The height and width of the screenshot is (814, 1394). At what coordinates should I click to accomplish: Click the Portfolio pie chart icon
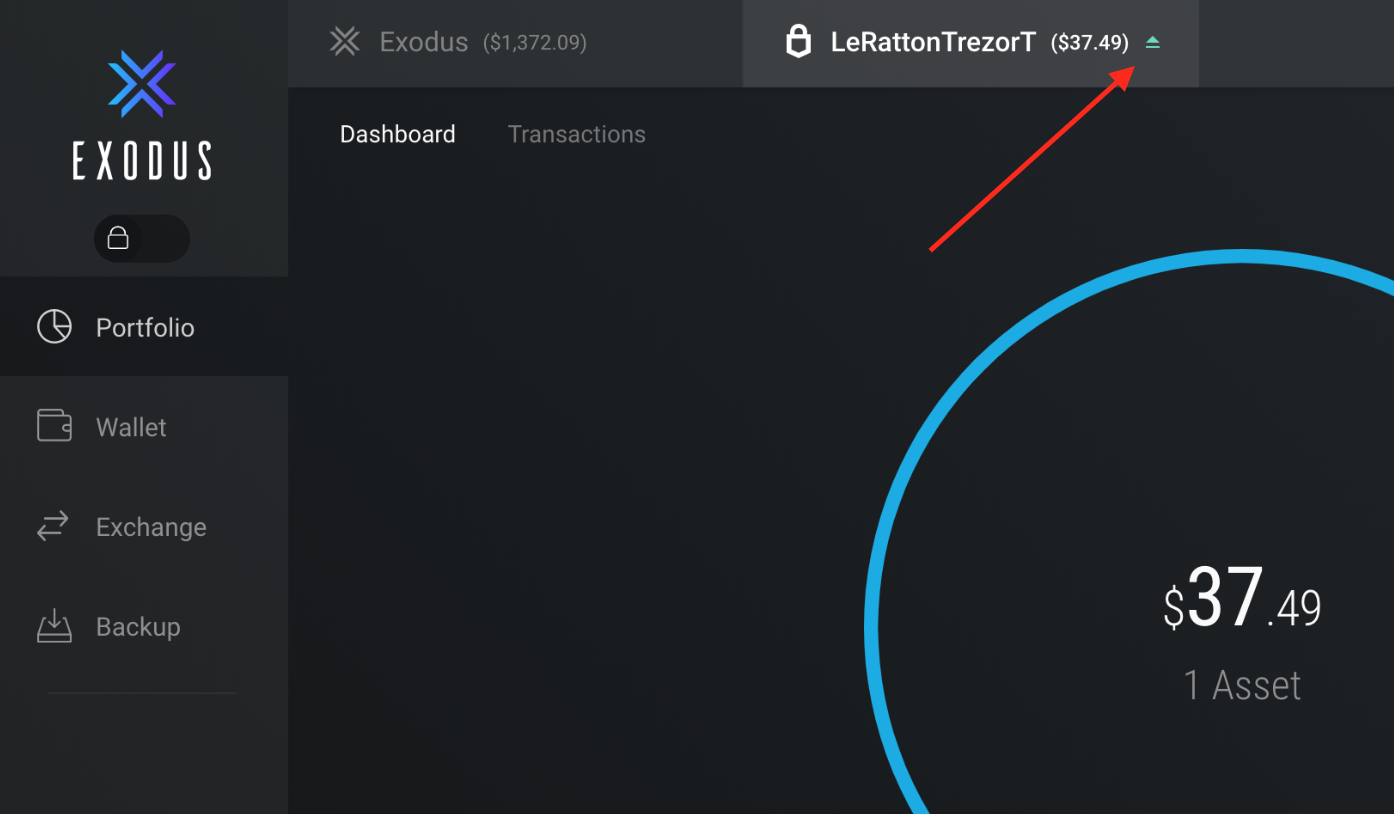(54, 327)
